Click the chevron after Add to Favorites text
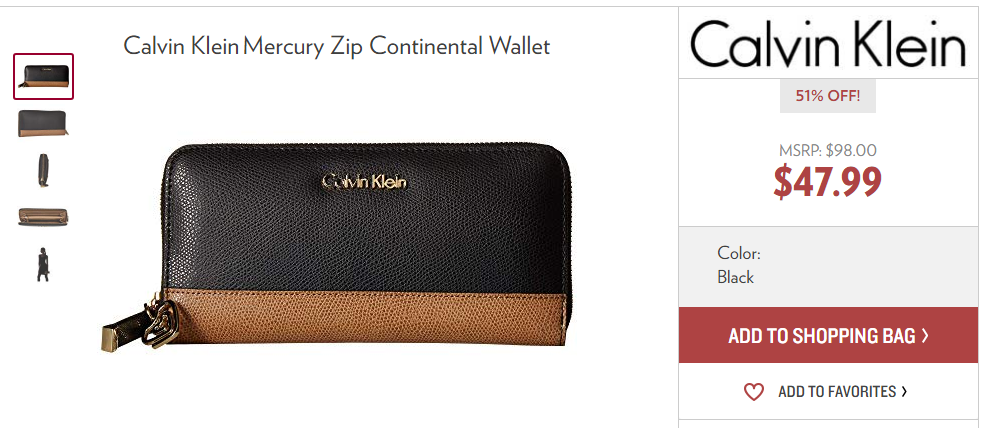984x428 pixels. [904, 392]
